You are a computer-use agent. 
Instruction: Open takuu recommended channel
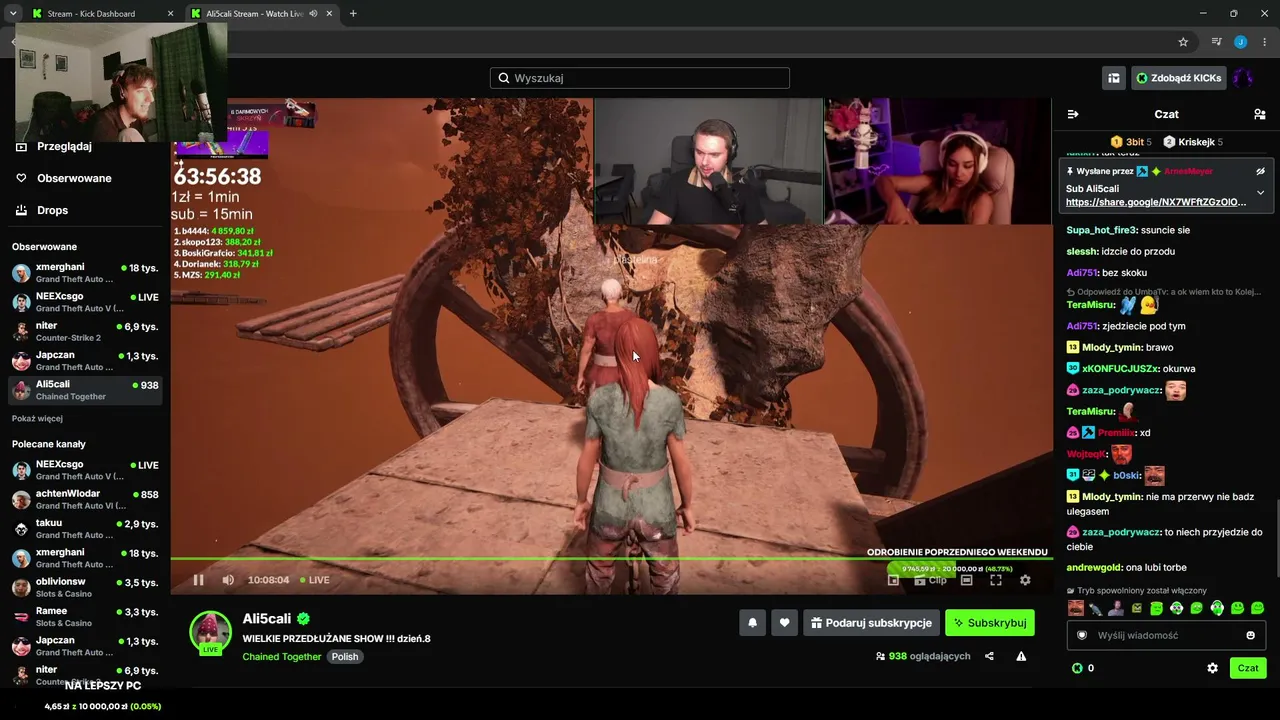click(85, 528)
